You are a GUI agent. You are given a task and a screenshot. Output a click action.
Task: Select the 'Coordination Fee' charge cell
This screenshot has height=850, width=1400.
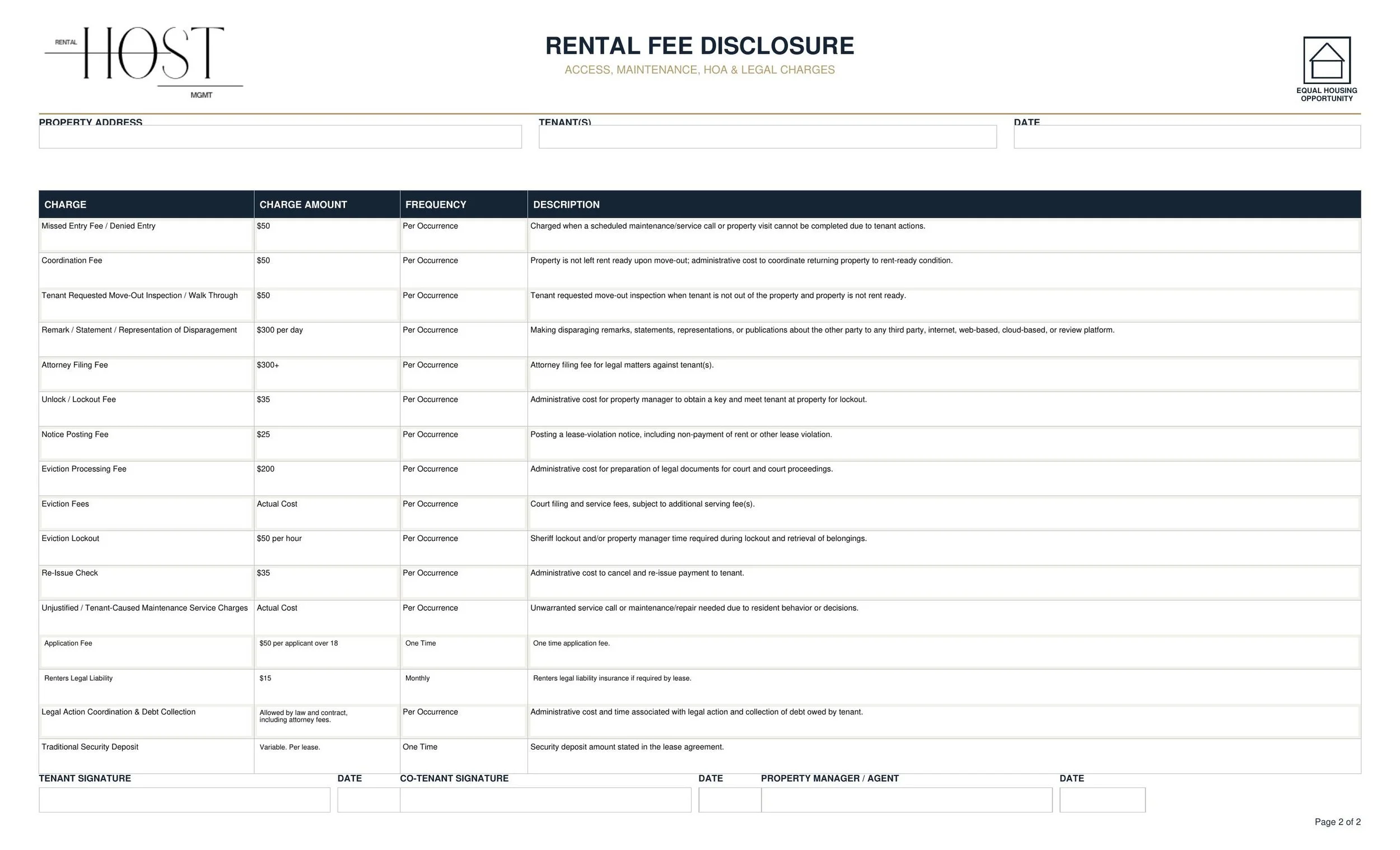pyautogui.click(x=147, y=270)
